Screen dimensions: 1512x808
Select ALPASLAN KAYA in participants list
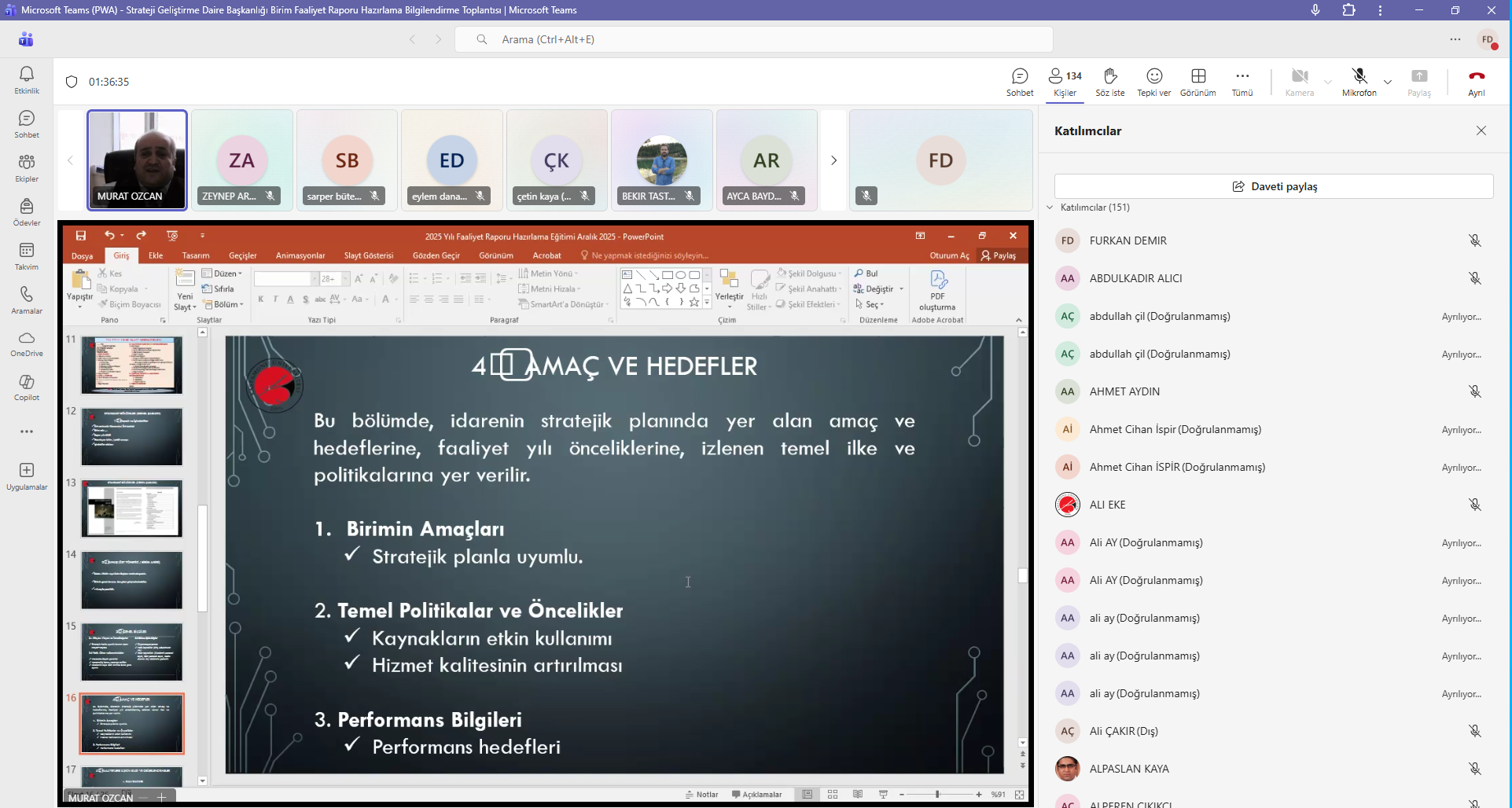1274,769
